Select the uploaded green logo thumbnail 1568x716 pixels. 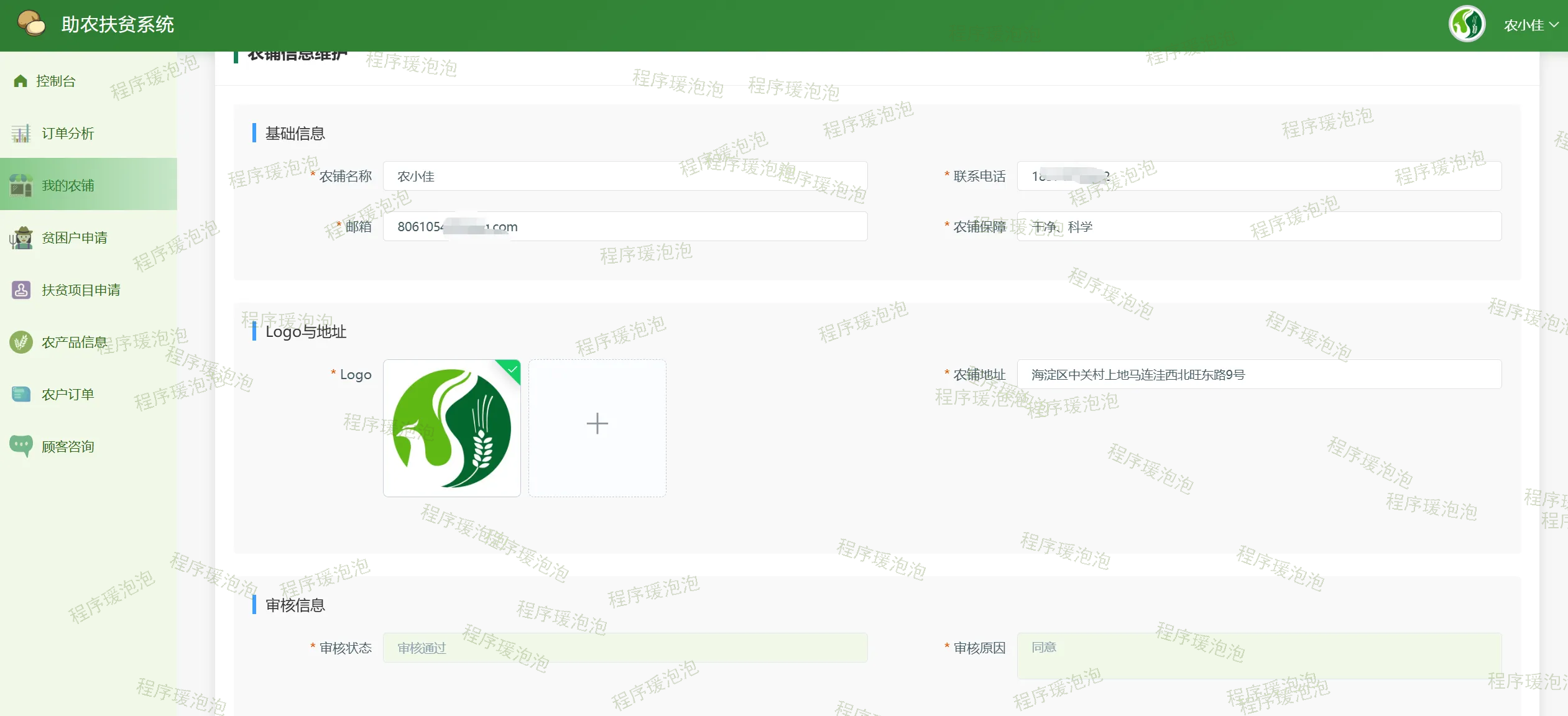coord(452,428)
